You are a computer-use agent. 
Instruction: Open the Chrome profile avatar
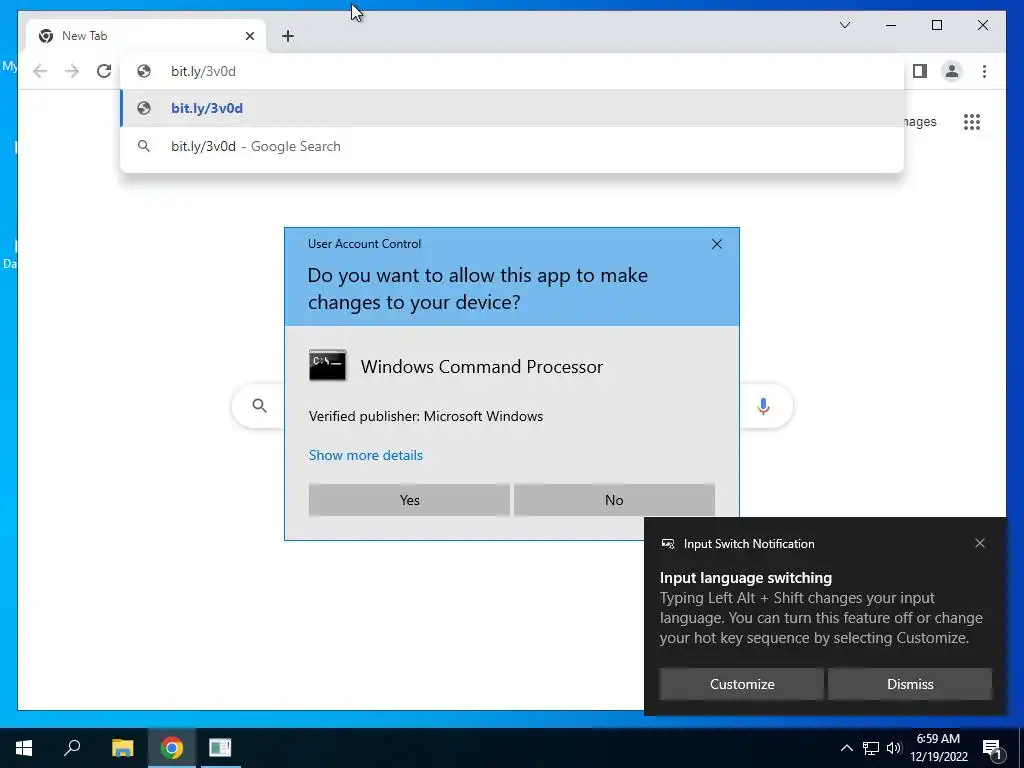click(x=952, y=71)
